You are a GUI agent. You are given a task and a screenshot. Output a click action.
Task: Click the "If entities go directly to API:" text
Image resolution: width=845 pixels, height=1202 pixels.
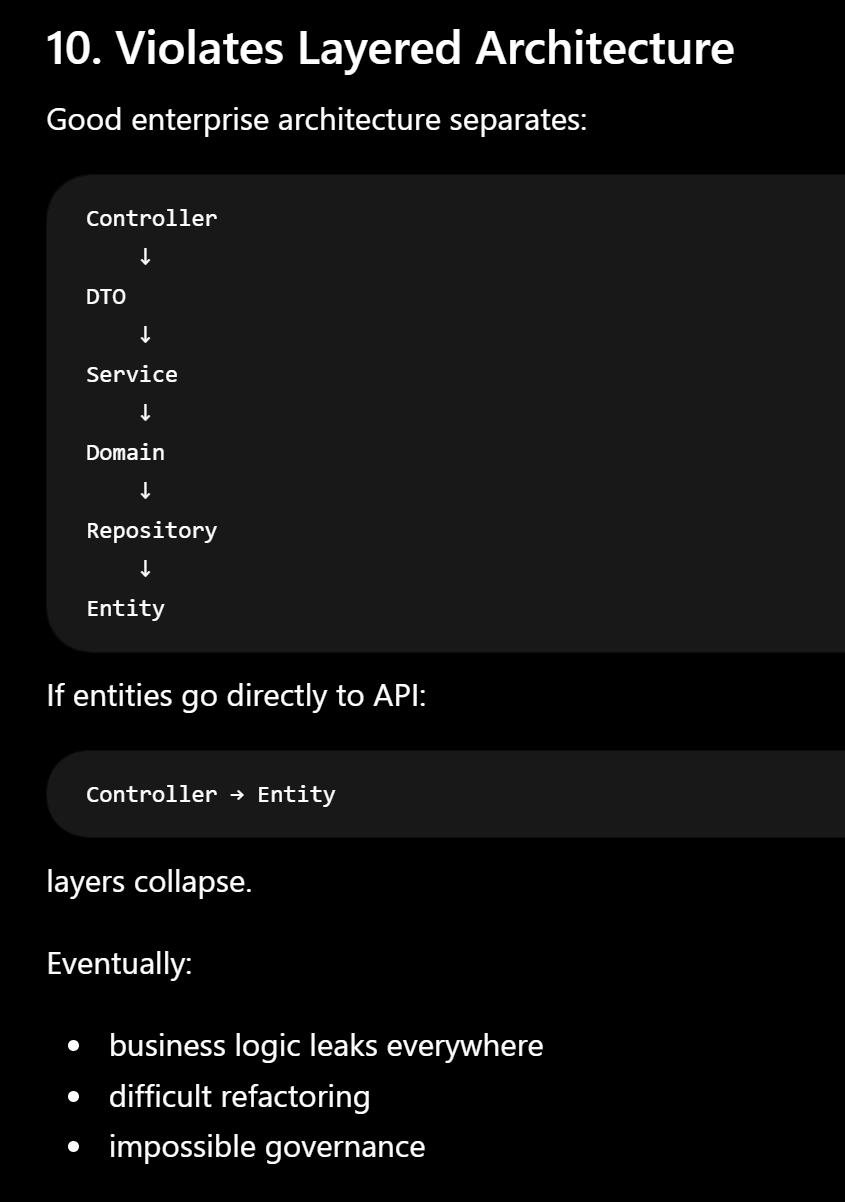236,696
